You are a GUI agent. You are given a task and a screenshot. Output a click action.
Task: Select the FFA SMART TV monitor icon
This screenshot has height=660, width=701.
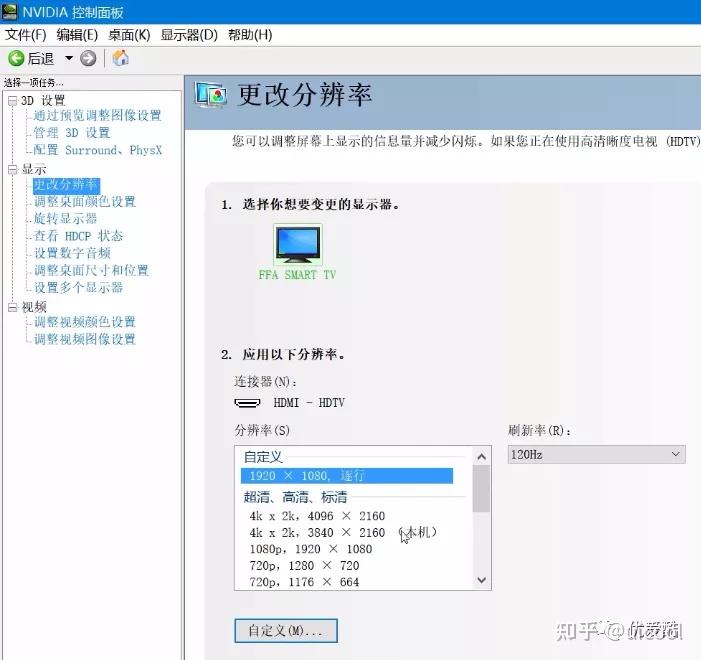[x=298, y=245]
